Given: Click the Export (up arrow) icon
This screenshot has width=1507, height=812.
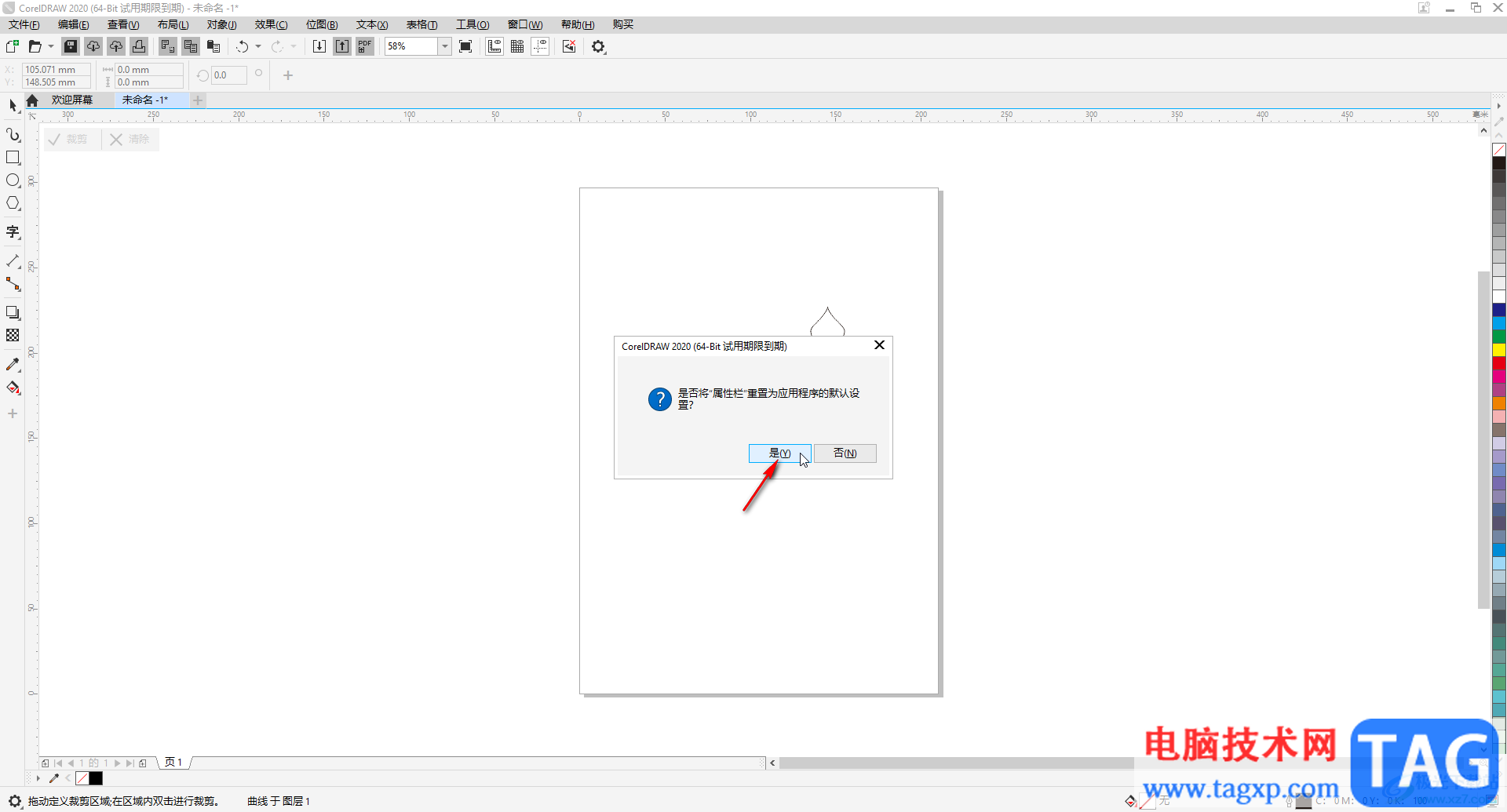Looking at the screenshot, I should click(x=342, y=46).
